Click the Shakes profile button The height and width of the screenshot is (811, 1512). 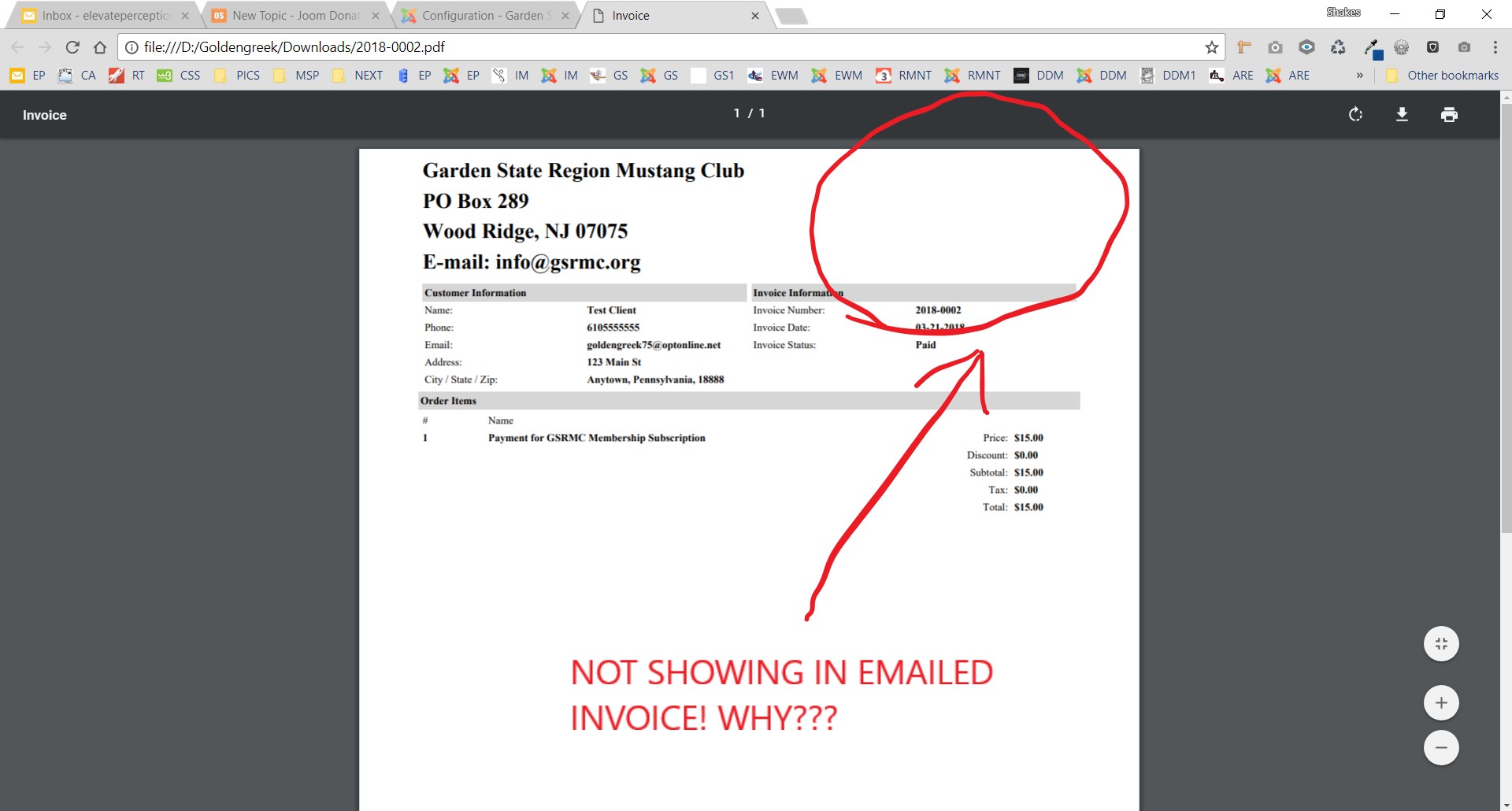tap(1343, 12)
